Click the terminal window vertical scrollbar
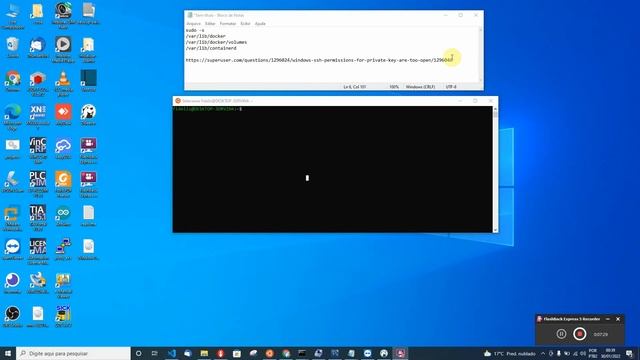640x360 pixels. pyautogui.click(x=496, y=169)
